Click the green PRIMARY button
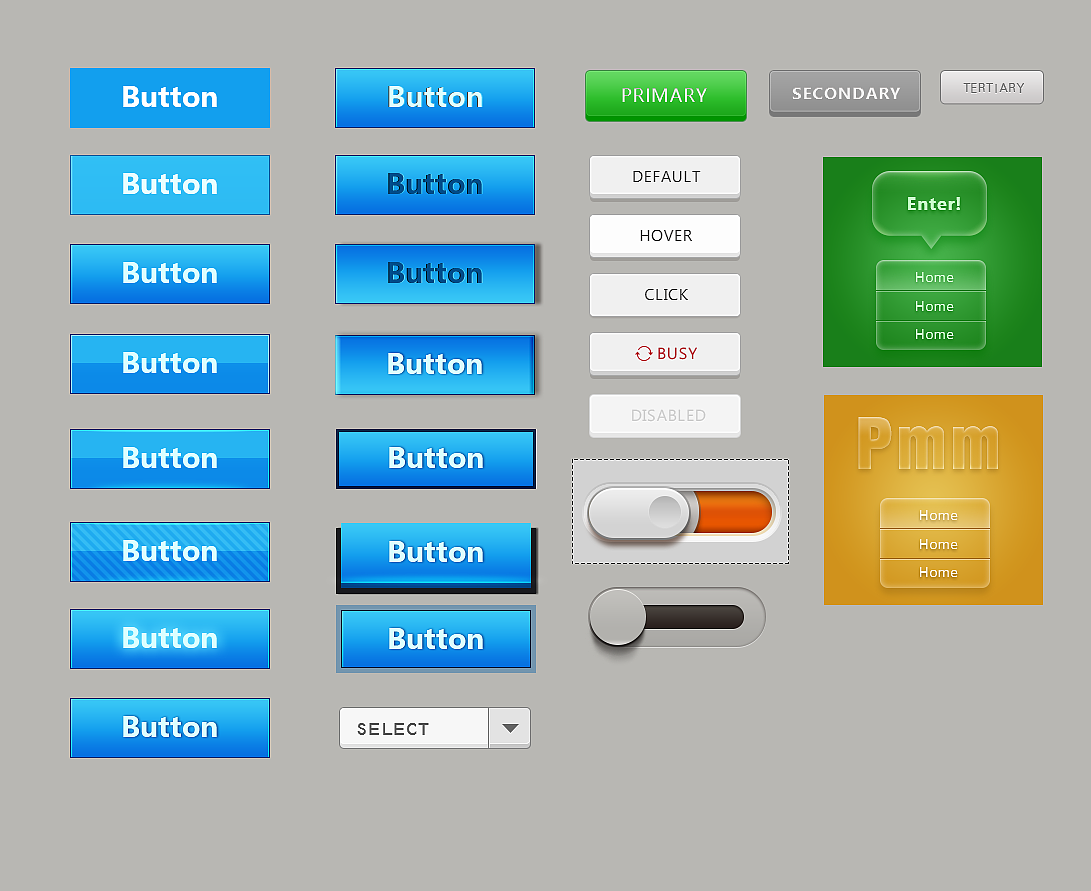1091x891 pixels. point(666,95)
